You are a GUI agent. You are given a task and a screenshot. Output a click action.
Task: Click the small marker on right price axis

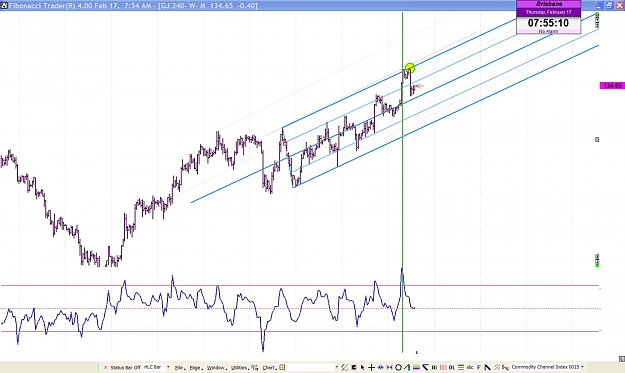[597, 139]
